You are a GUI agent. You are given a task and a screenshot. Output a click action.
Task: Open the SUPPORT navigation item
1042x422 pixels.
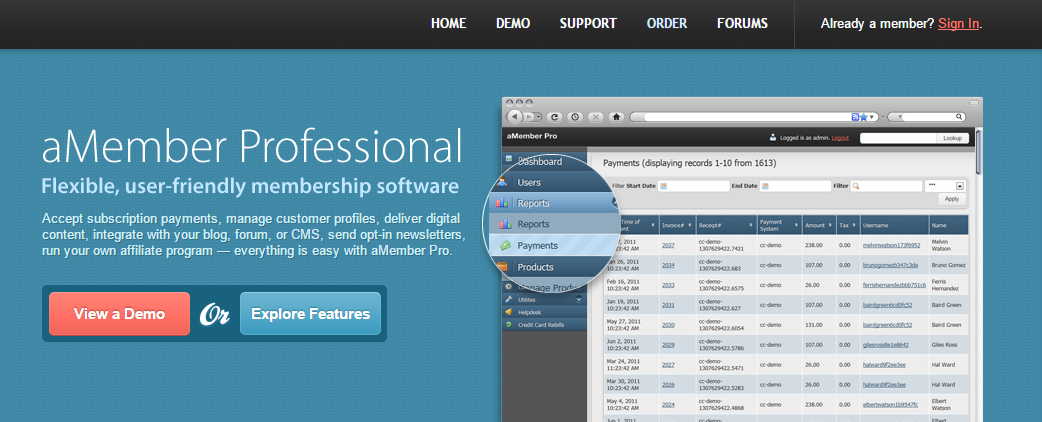tap(588, 23)
